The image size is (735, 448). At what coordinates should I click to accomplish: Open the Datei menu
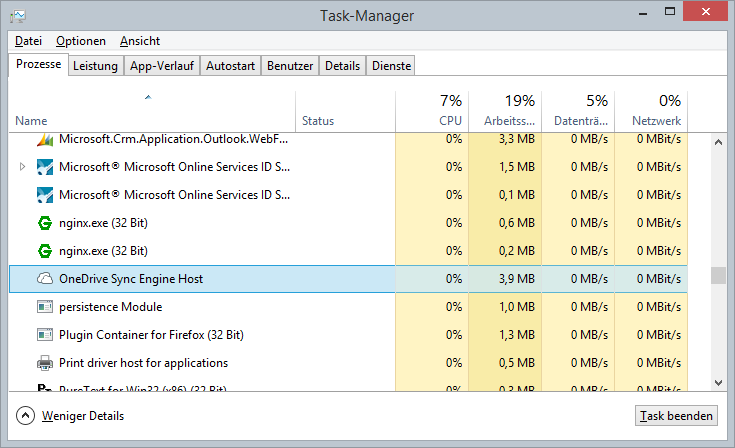(x=28, y=41)
